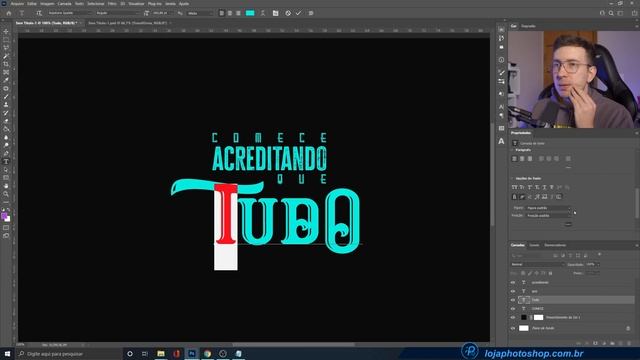Select the Horizontal Type tool in toolbar
This screenshot has width=640, height=360.
click(6, 162)
